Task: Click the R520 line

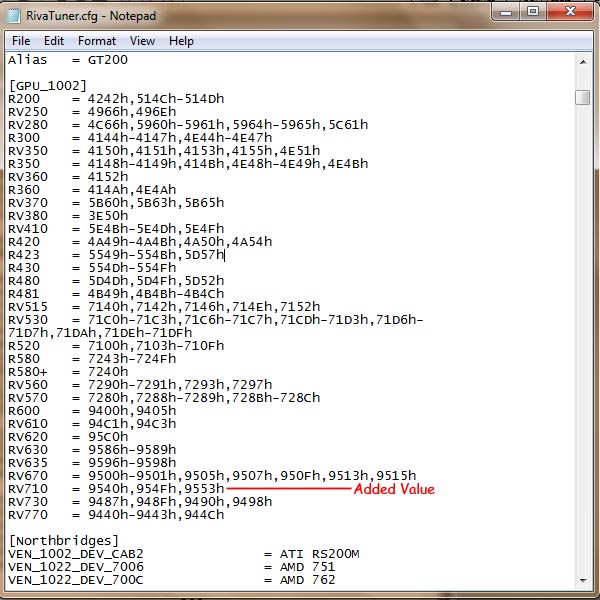Action: (116, 346)
